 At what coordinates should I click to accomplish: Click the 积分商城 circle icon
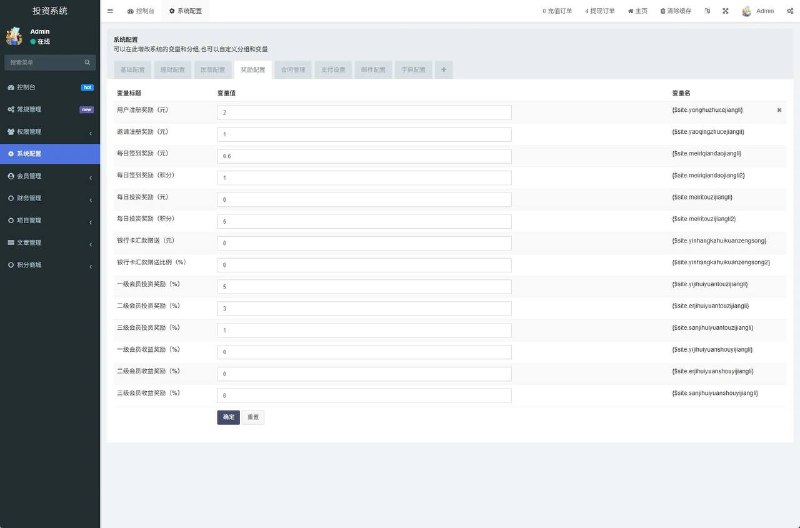coord(11,265)
